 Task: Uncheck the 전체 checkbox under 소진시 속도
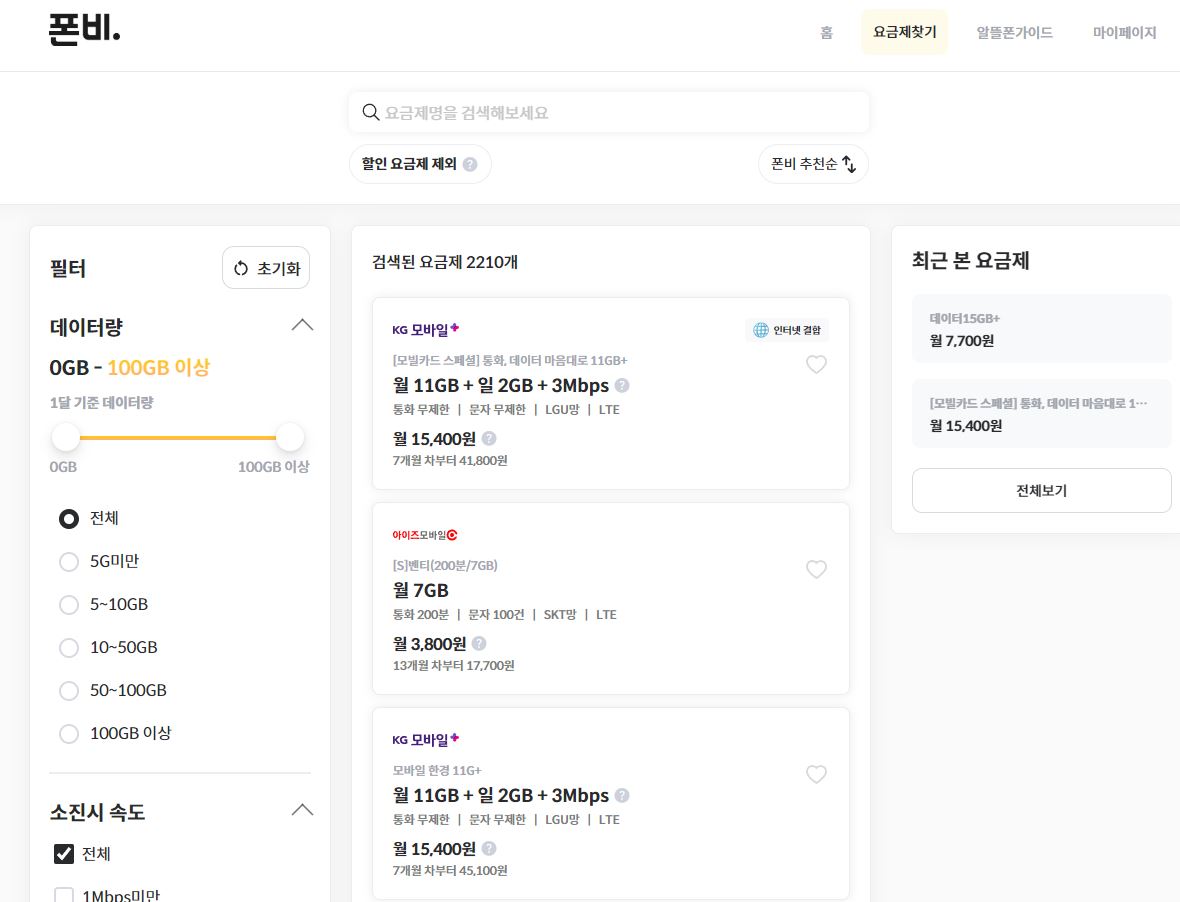(x=64, y=854)
